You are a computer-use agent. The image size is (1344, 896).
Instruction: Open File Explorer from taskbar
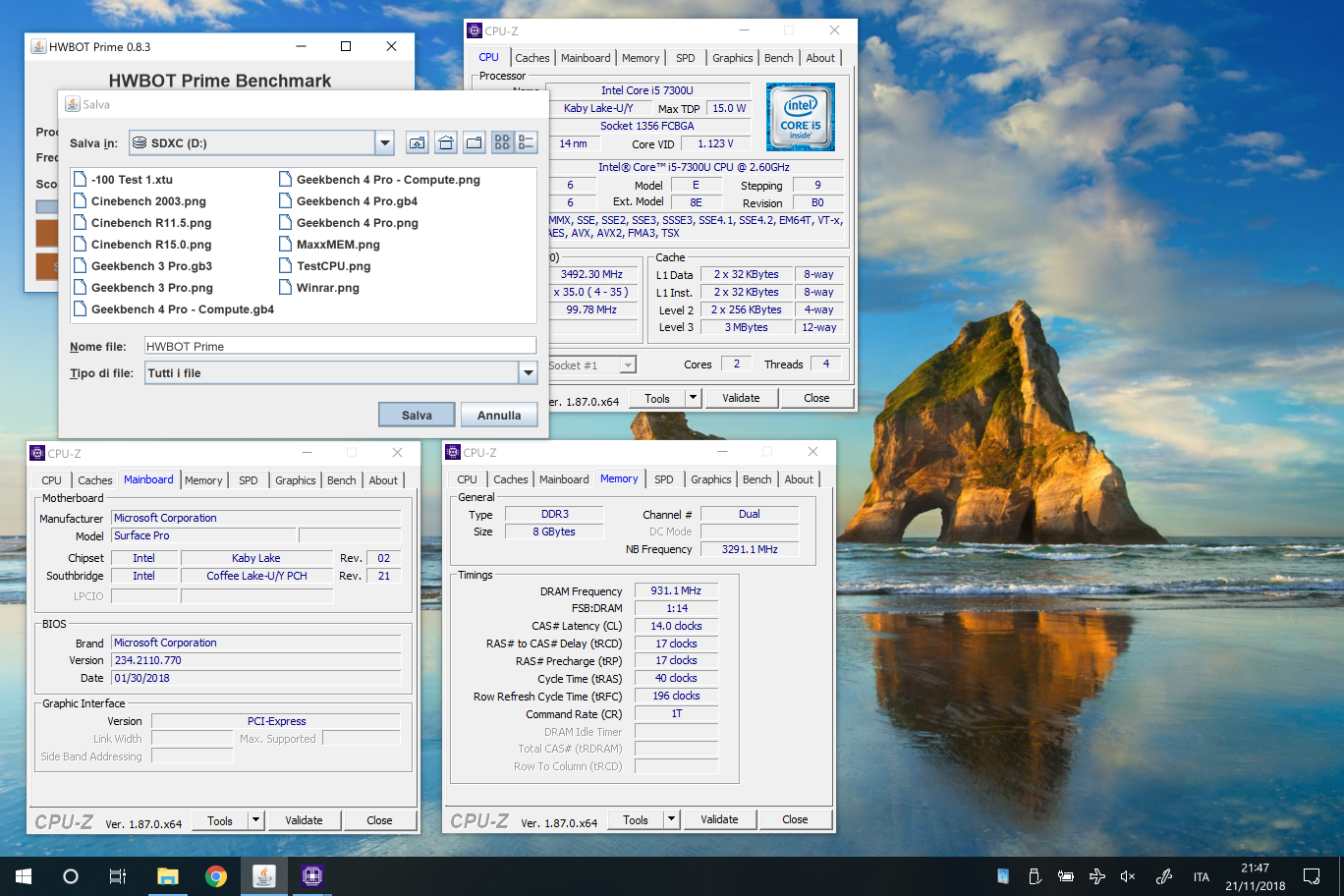[x=168, y=876]
